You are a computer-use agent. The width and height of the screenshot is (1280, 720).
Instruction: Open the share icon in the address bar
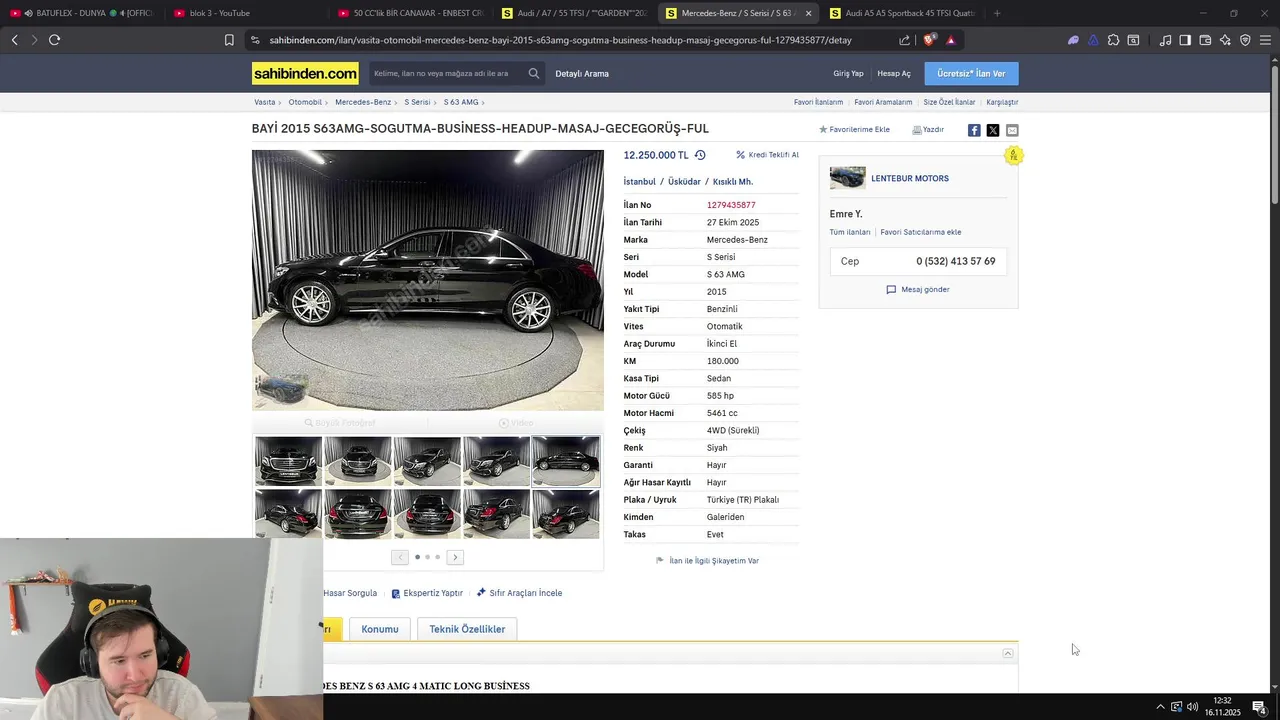904,40
